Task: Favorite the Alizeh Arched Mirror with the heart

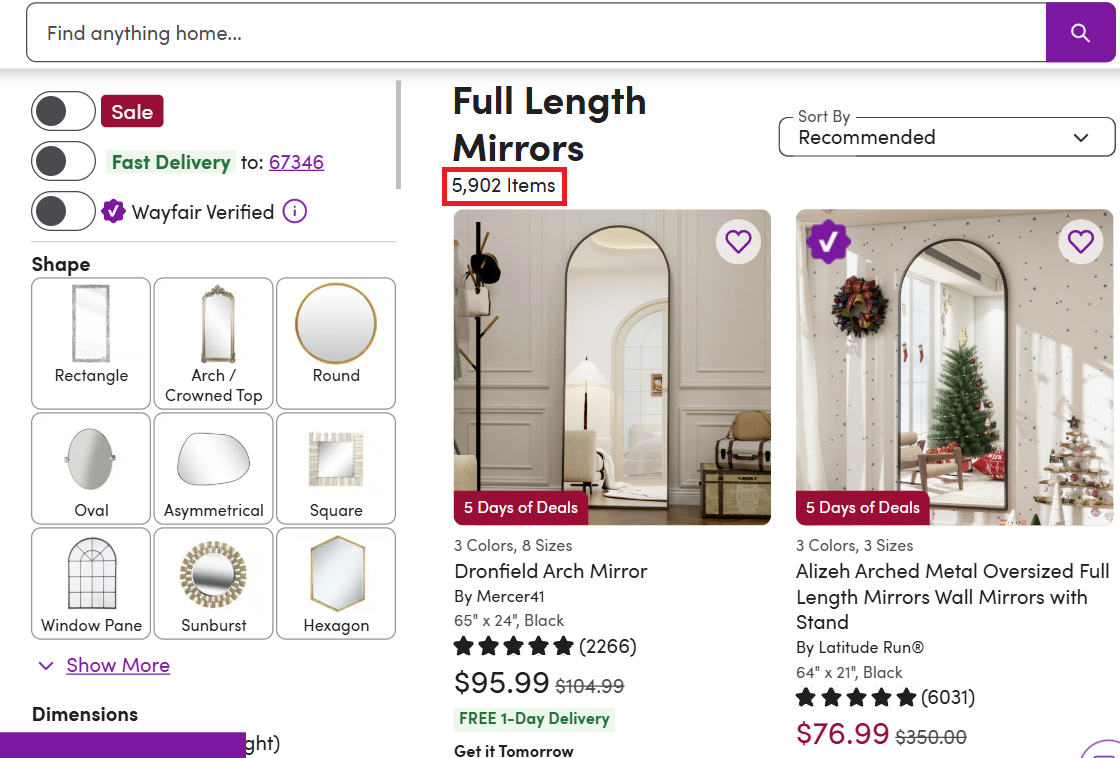Action: pyautogui.click(x=1080, y=241)
